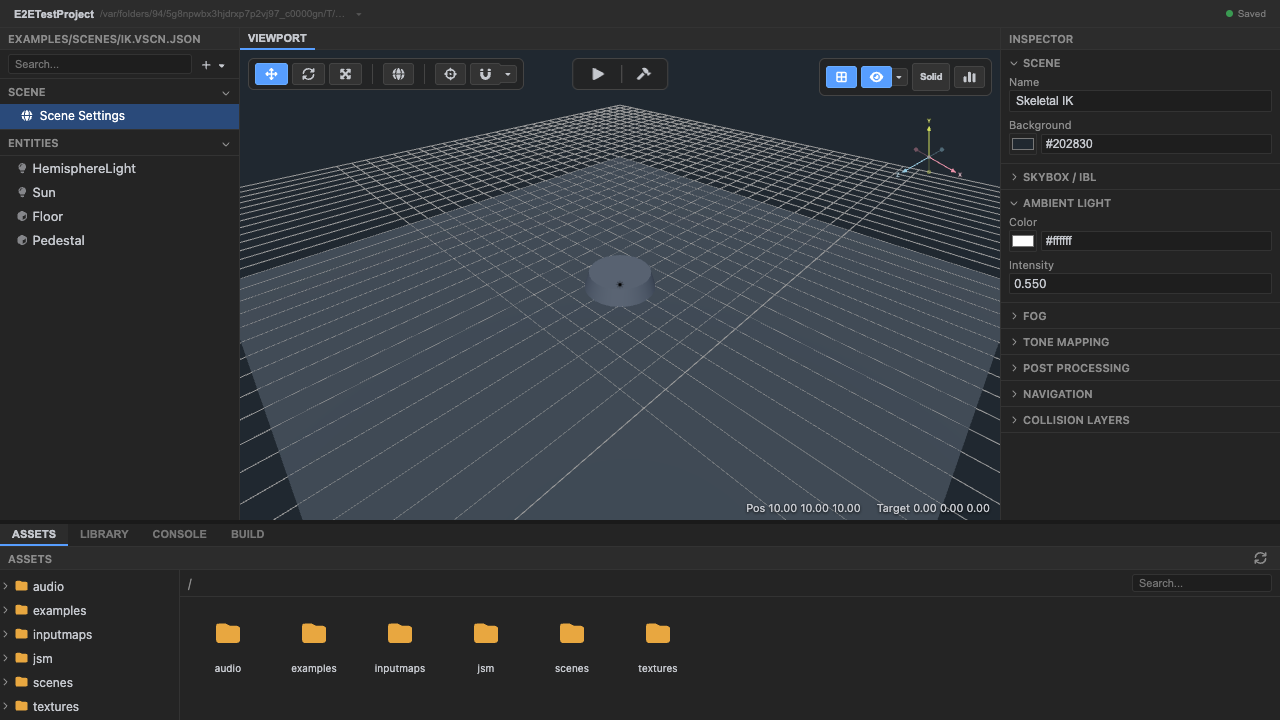Open the Ambient Light color swatch

point(1022,241)
